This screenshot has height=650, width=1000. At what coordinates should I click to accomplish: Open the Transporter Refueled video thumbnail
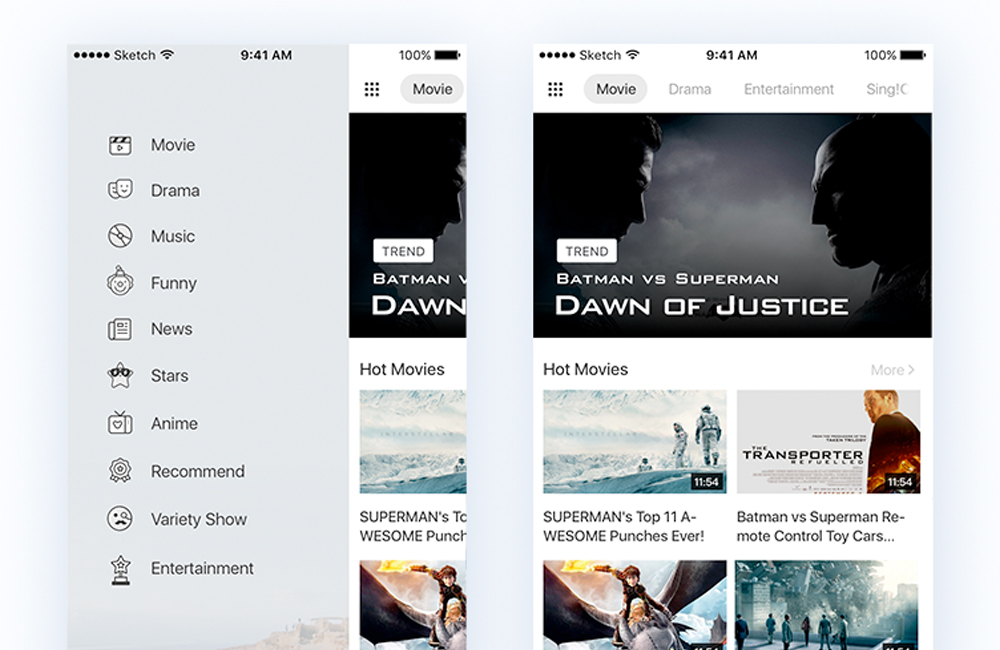(828, 441)
